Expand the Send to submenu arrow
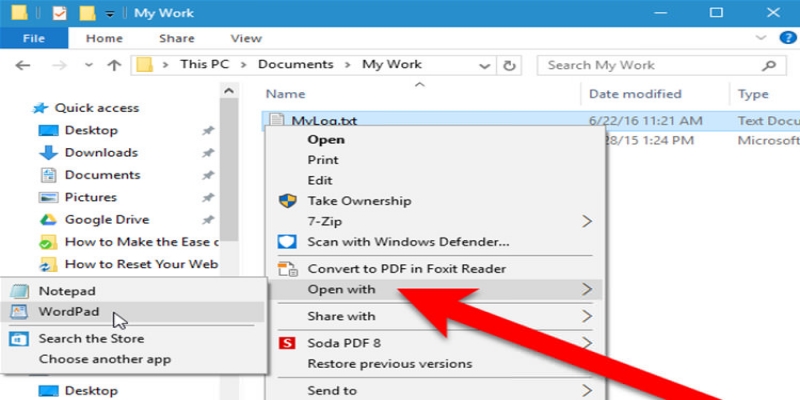 pos(587,390)
